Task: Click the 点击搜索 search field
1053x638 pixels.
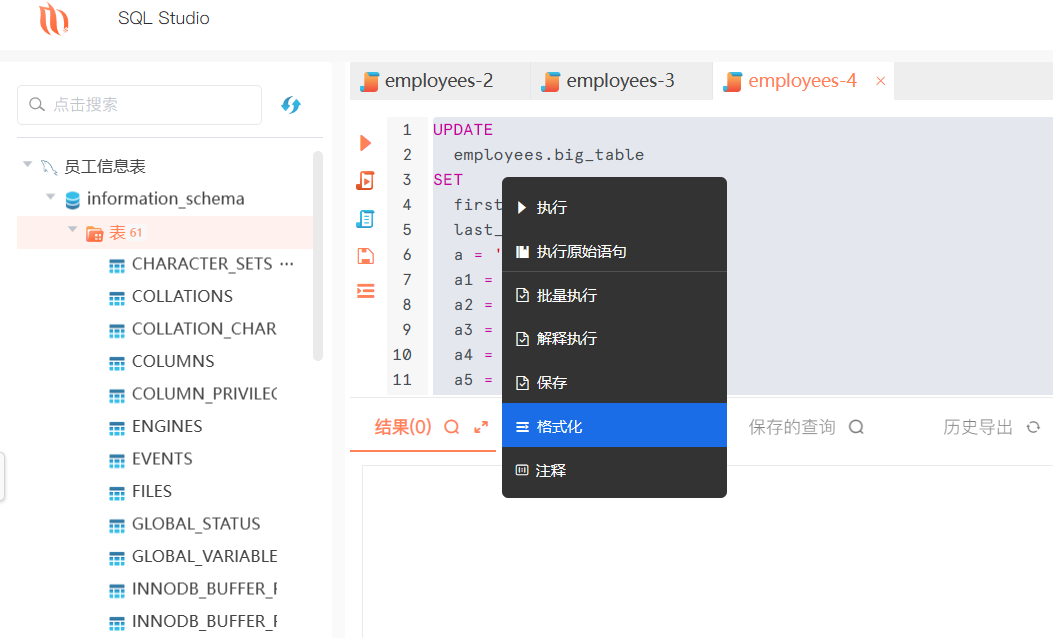Action: (x=140, y=105)
